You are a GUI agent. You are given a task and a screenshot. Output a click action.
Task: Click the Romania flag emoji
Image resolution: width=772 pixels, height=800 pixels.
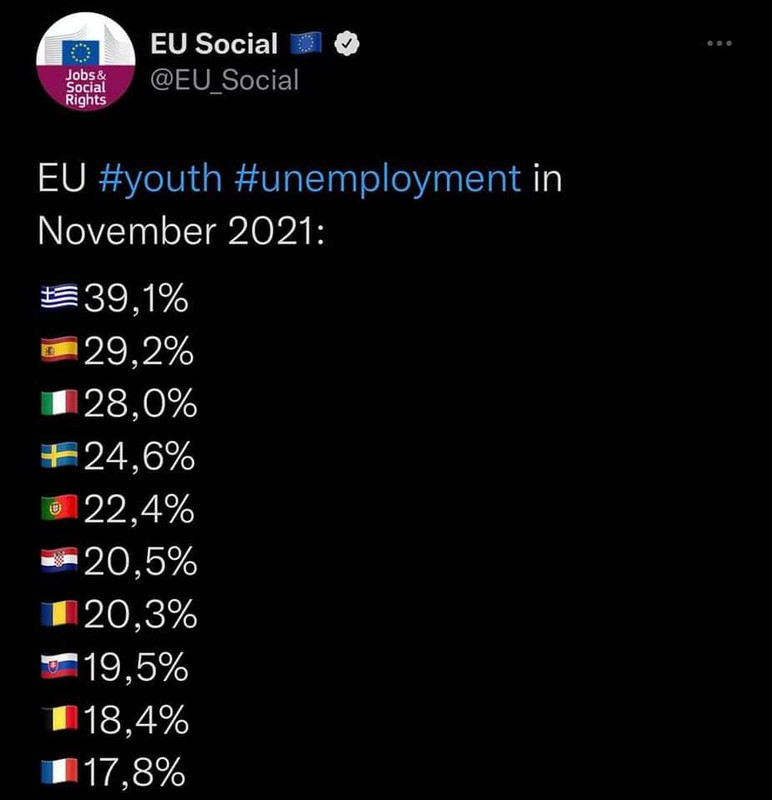(60, 615)
